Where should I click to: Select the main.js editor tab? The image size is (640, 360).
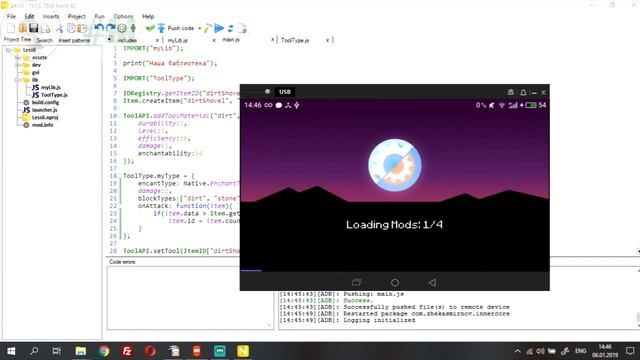231,40
